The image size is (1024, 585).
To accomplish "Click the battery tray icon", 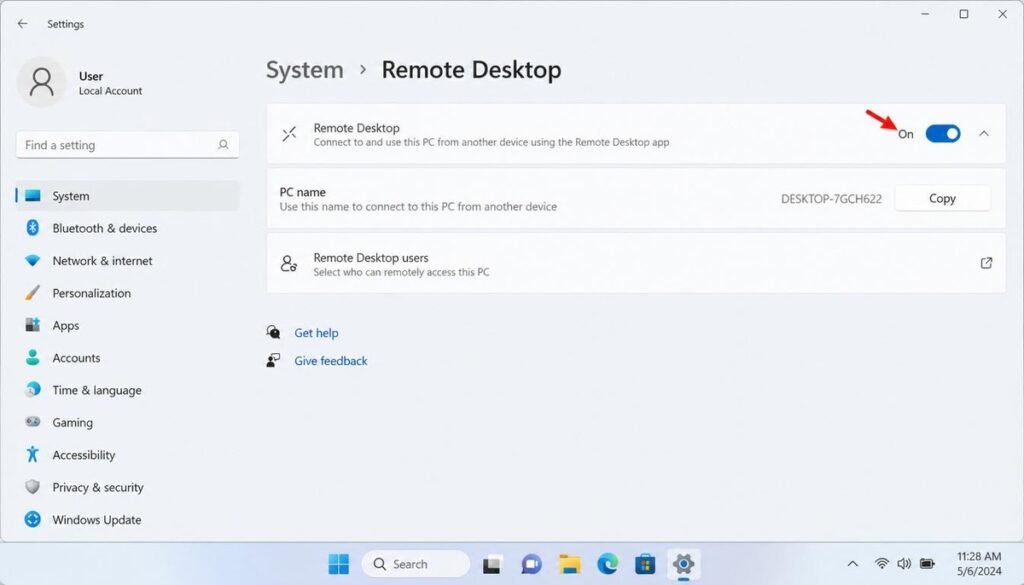I will [927, 563].
